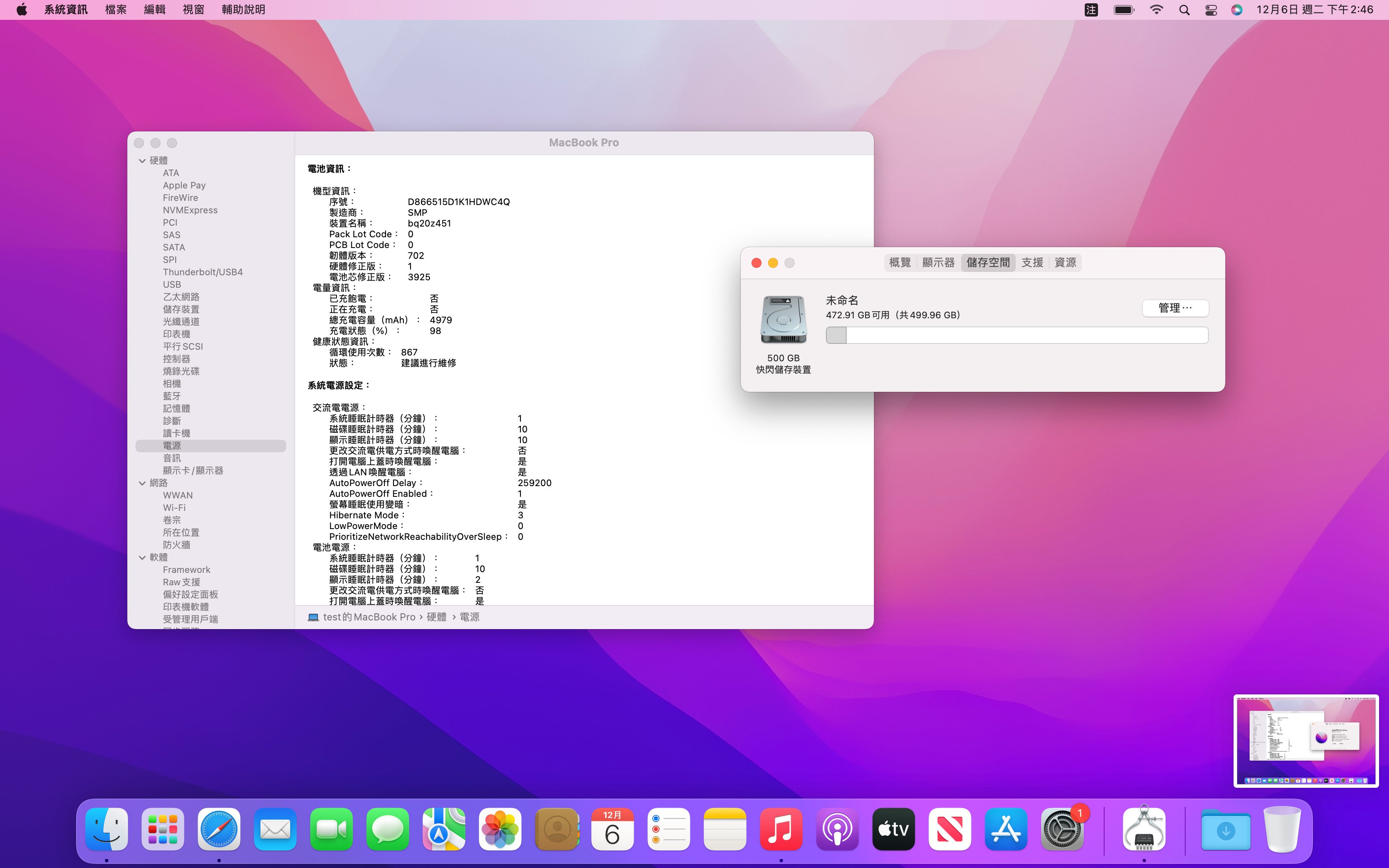Click the screenshot preview thumbnail
This screenshot has height=868, width=1389.
coord(1306,741)
